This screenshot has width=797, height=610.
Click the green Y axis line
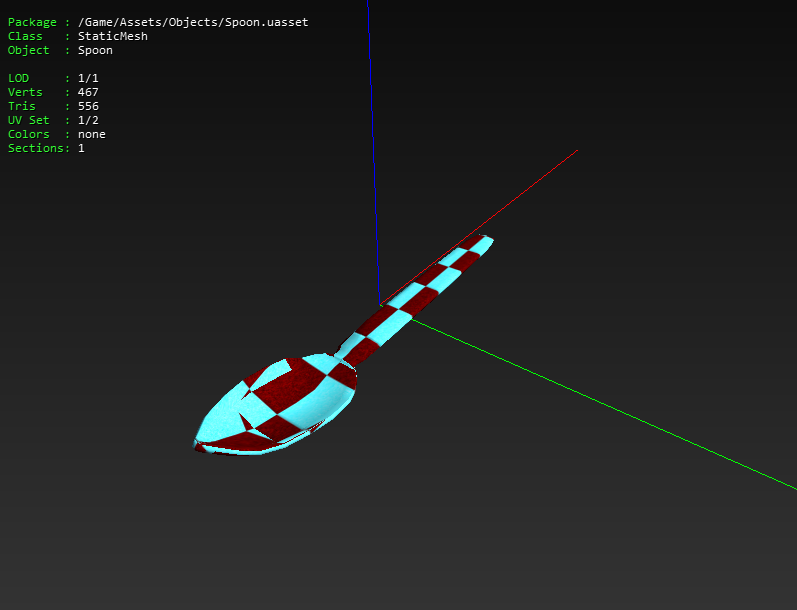600,404
